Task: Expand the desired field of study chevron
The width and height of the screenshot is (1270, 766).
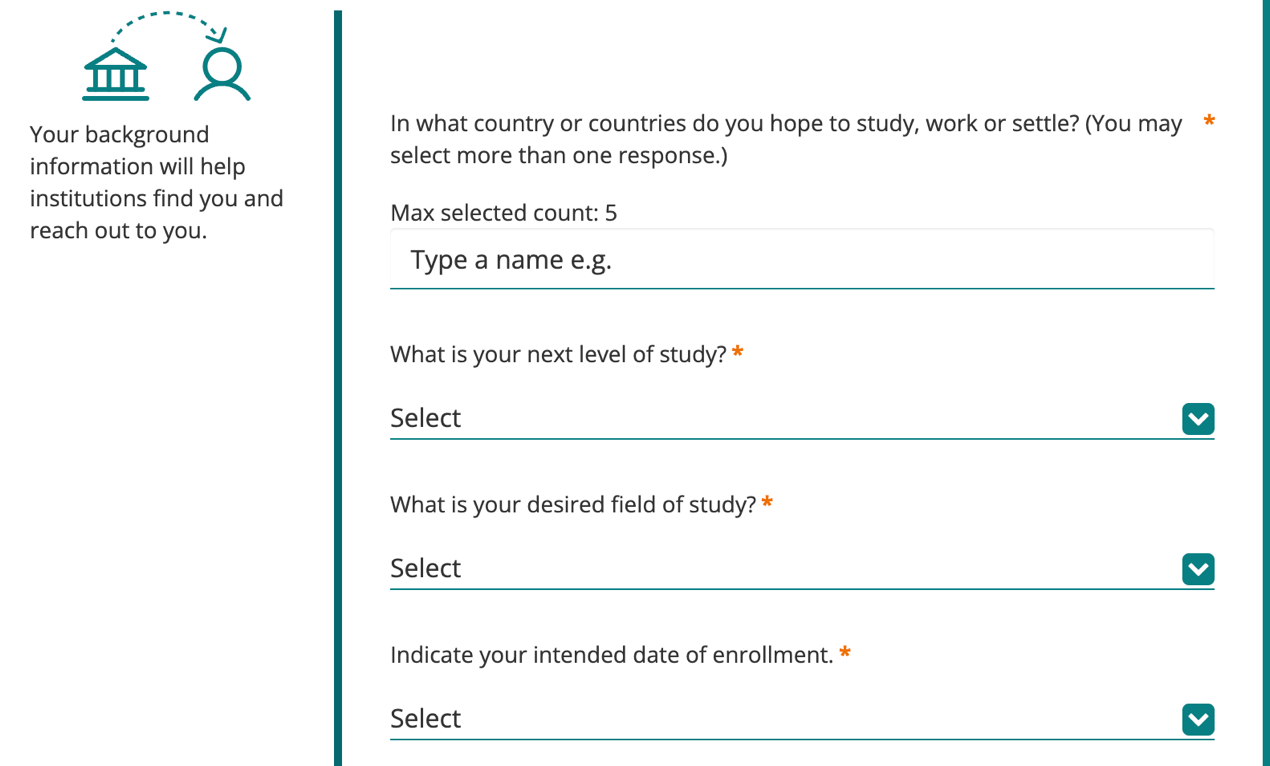Action: pos(1197,569)
